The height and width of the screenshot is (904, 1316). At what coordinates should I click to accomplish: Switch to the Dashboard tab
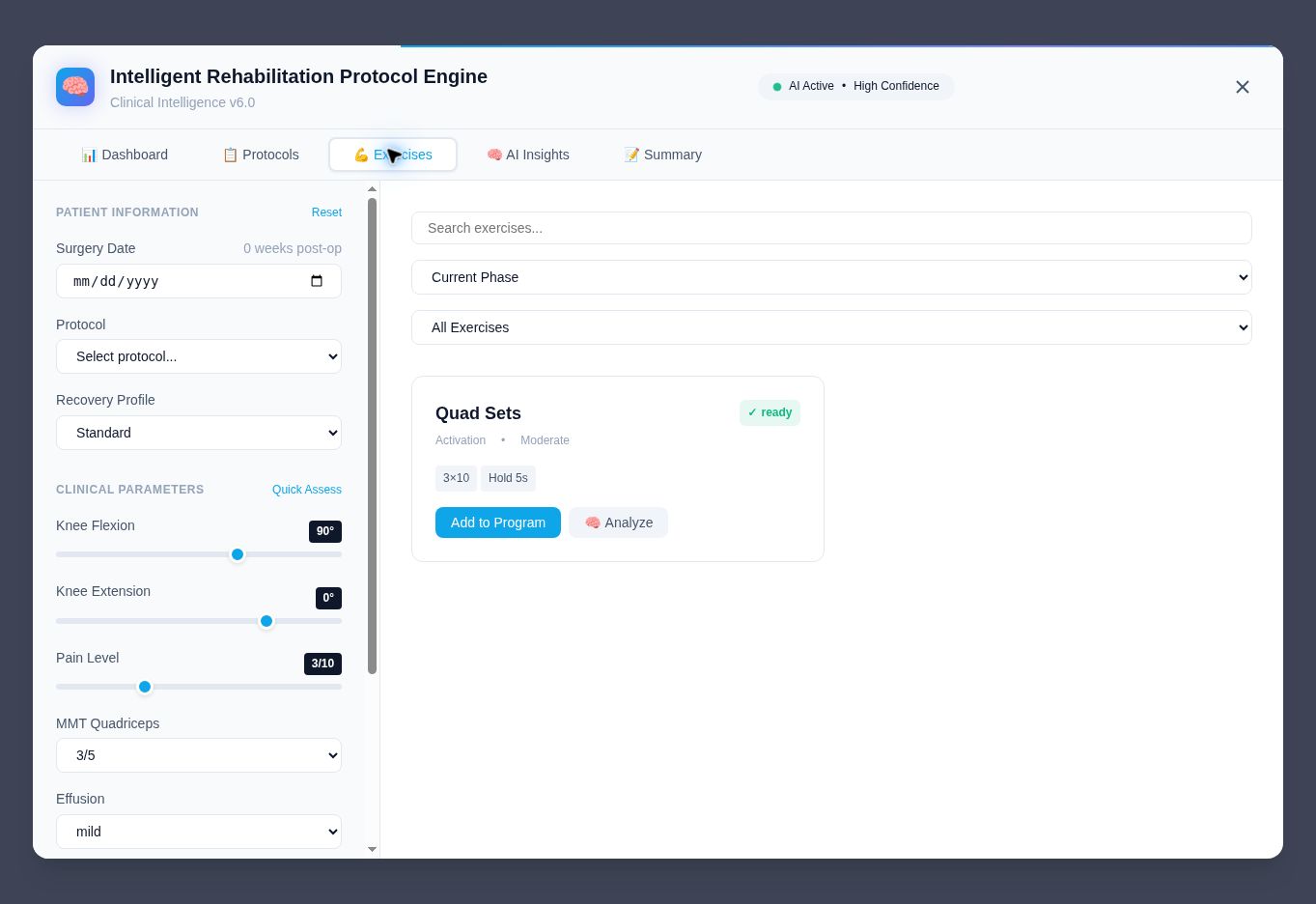click(125, 155)
